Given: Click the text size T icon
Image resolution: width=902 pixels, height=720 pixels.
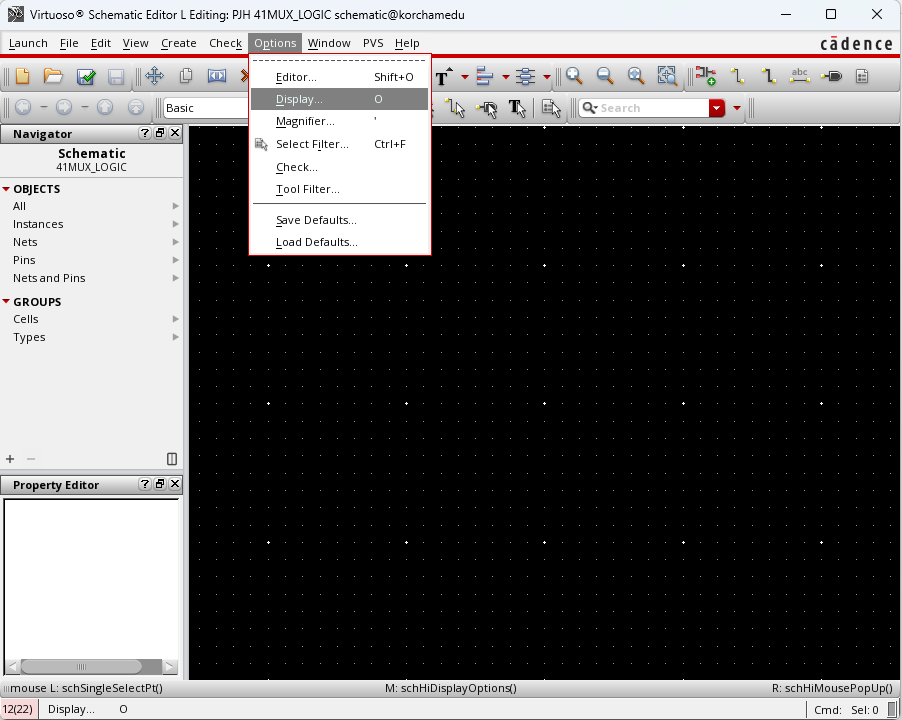Looking at the screenshot, I should coord(444,76).
